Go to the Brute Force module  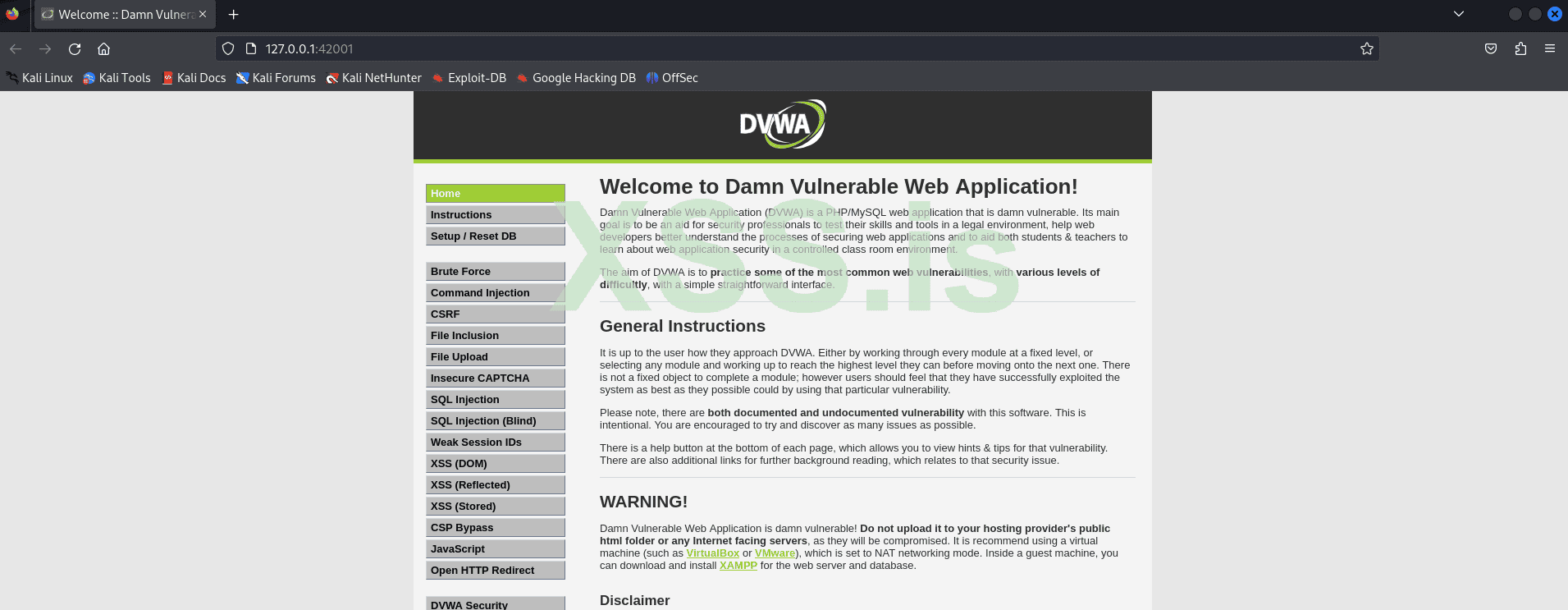[496, 271]
